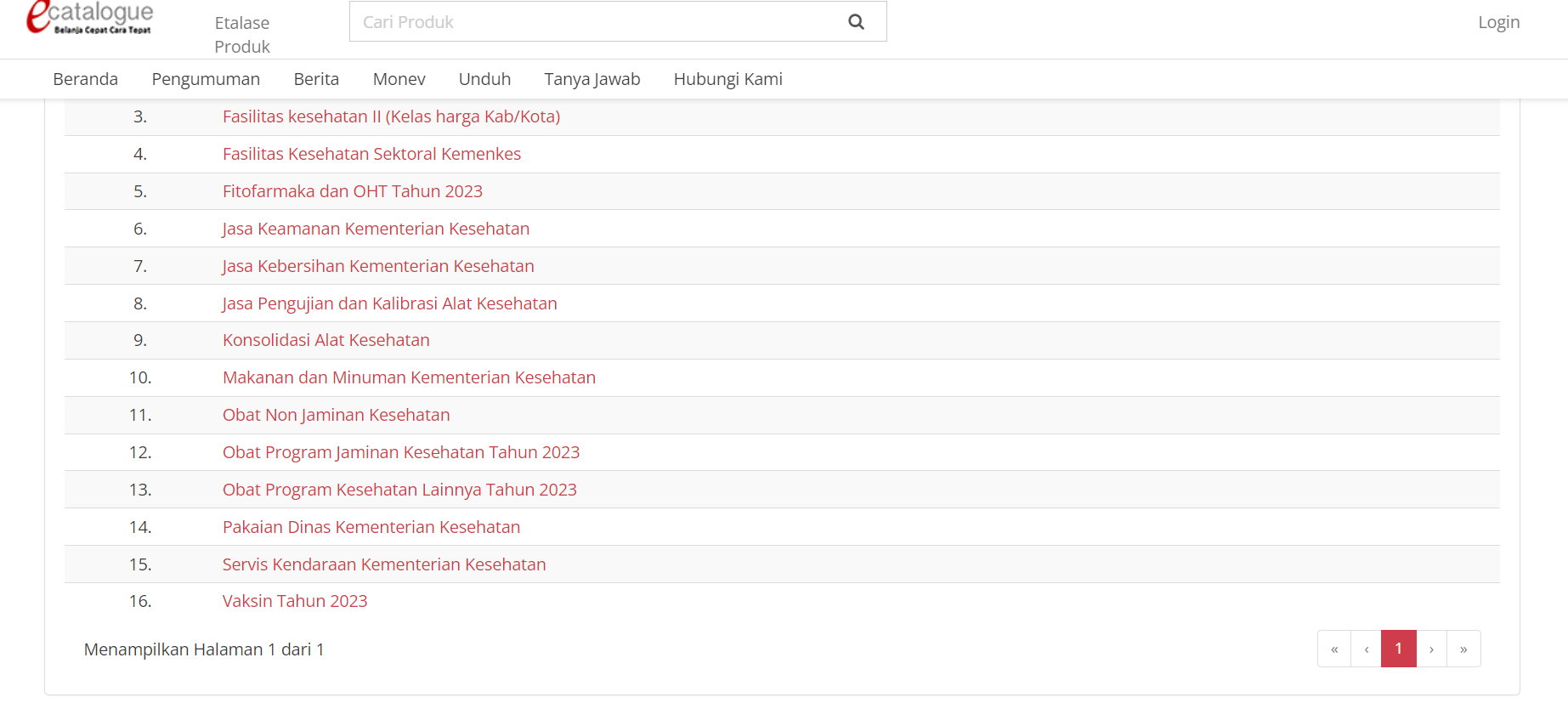Viewport: 1568px width, 703px height.
Task: Open Unduh menu item
Action: coord(484,79)
